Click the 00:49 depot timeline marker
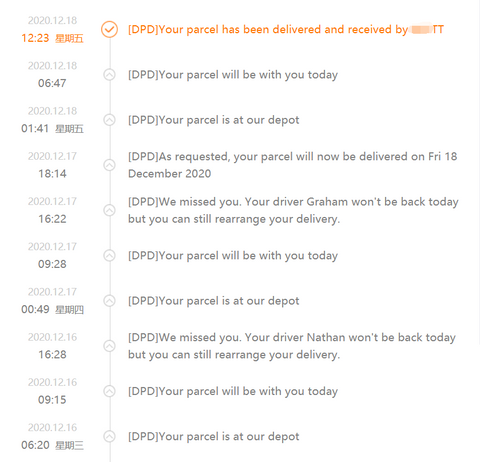 [109, 301]
